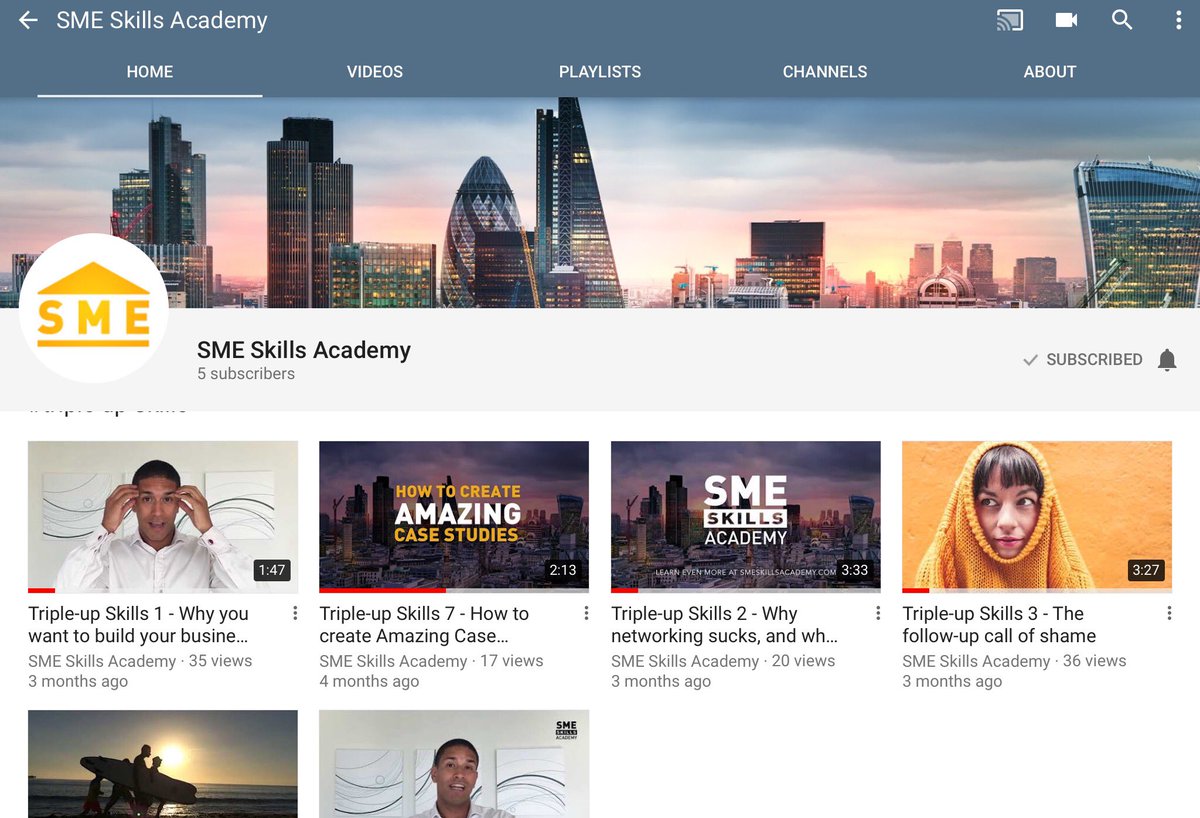The height and width of the screenshot is (818, 1200).
Task: Open the overflow menu in the top bar
Action: [x=1176, y=20]
